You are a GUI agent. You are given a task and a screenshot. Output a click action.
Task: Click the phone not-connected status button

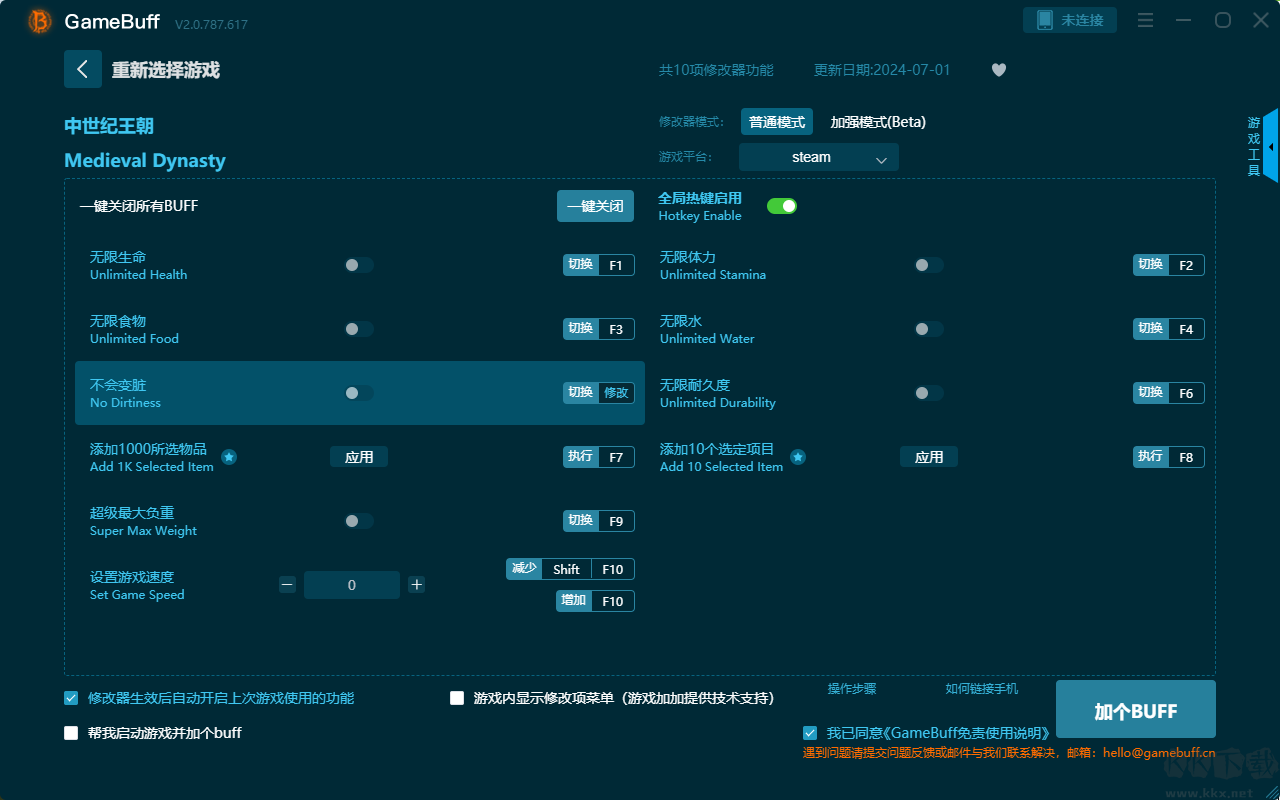1070,20
